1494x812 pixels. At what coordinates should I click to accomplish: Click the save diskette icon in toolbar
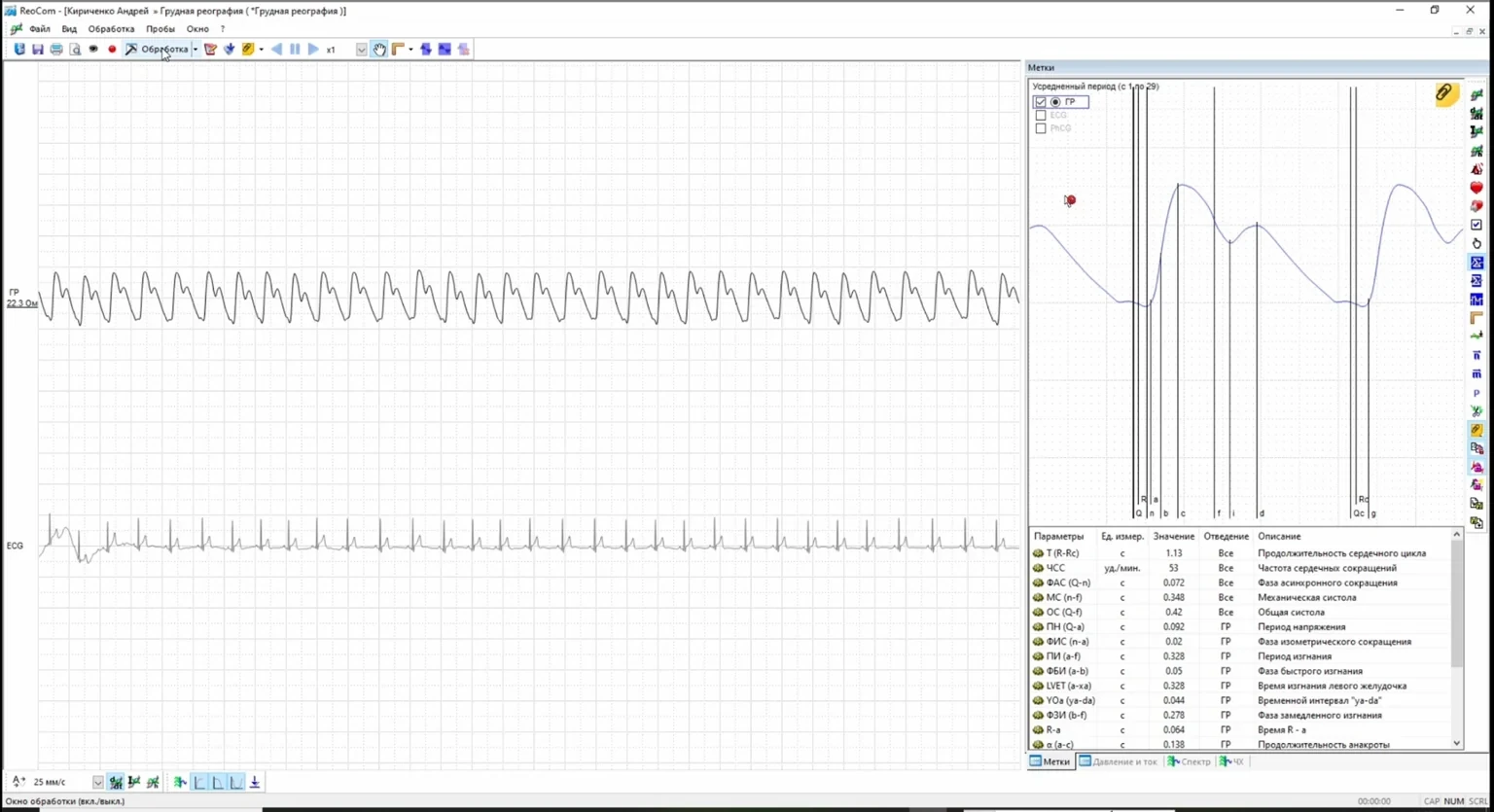click(x=37, y=49)
